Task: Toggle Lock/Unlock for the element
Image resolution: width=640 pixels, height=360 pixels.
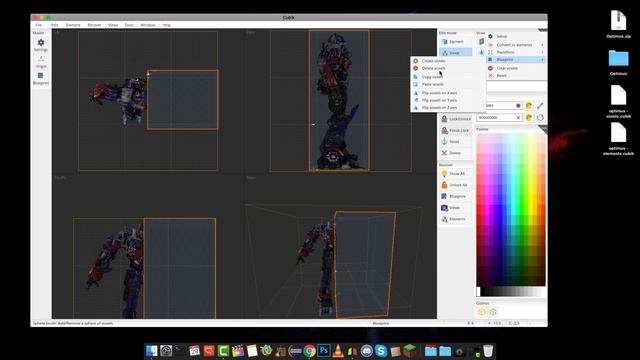Action: 456,119
